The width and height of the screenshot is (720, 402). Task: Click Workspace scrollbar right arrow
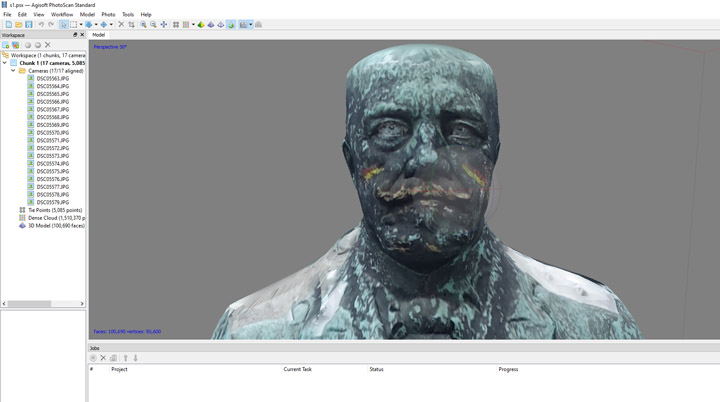[x=82, y=304]
